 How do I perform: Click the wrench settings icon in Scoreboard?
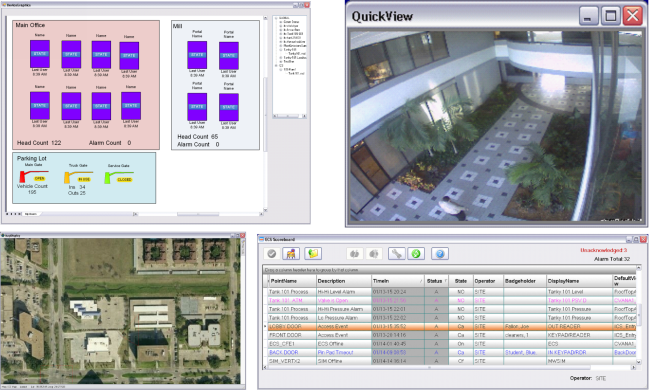396,254
